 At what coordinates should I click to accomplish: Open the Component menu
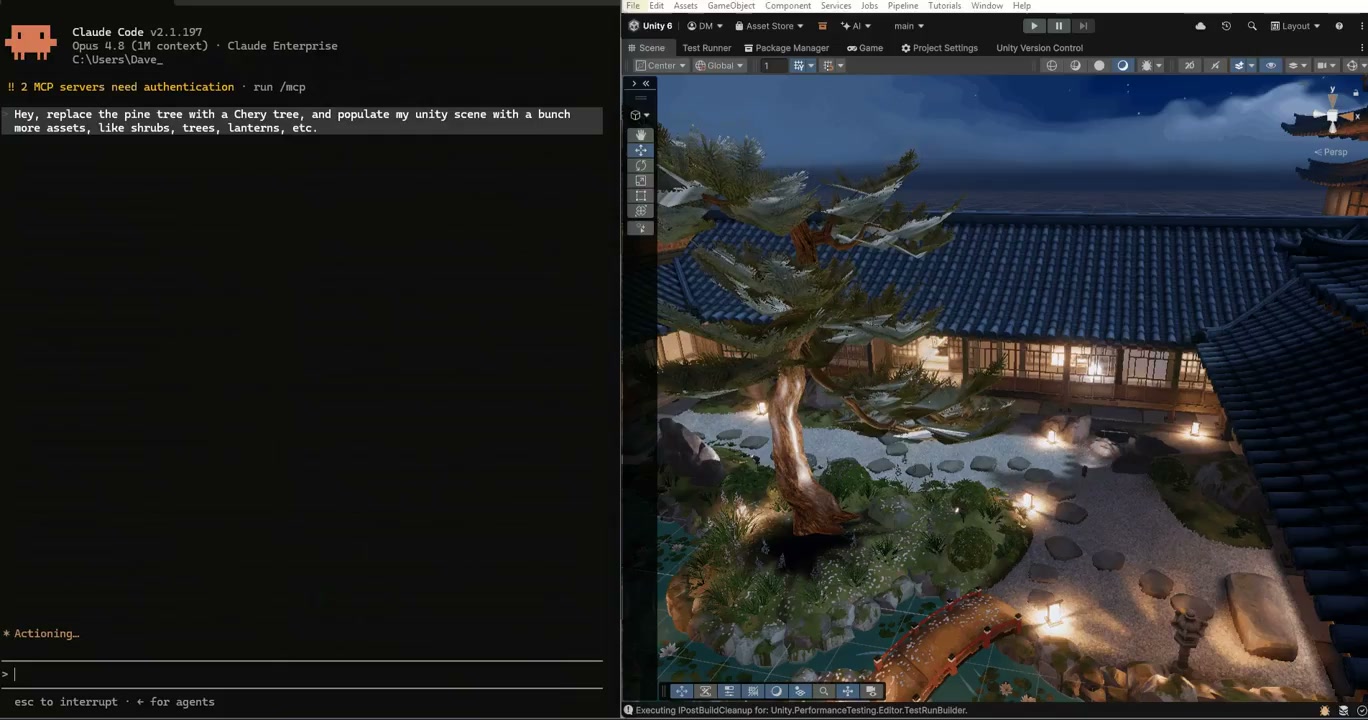pos(788,6)
